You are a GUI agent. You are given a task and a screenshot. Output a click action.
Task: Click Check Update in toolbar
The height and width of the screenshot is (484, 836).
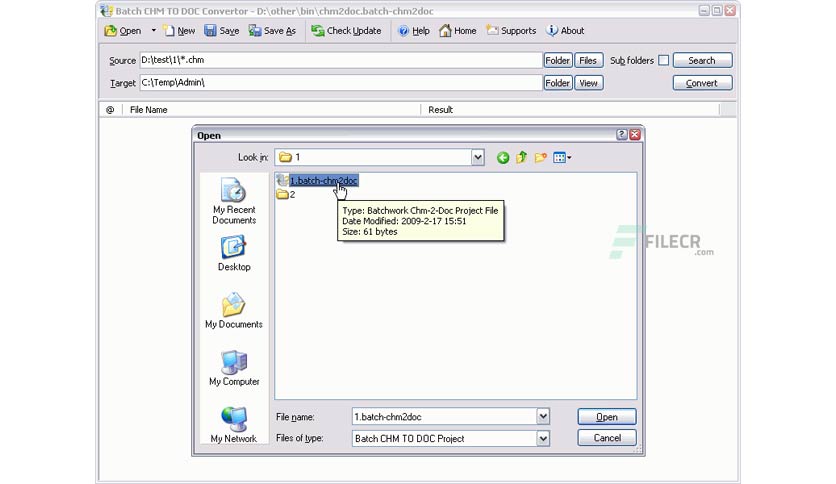coord(347,31)
